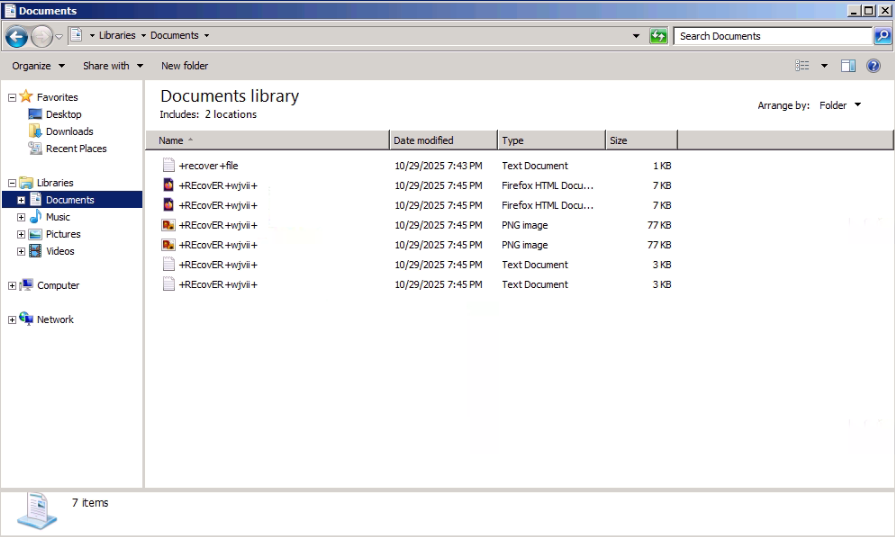Image resolution: width=895 pixels, height=537 pixels.
Task: Collapse the Favorites group
Action: [x=12, y=98]
